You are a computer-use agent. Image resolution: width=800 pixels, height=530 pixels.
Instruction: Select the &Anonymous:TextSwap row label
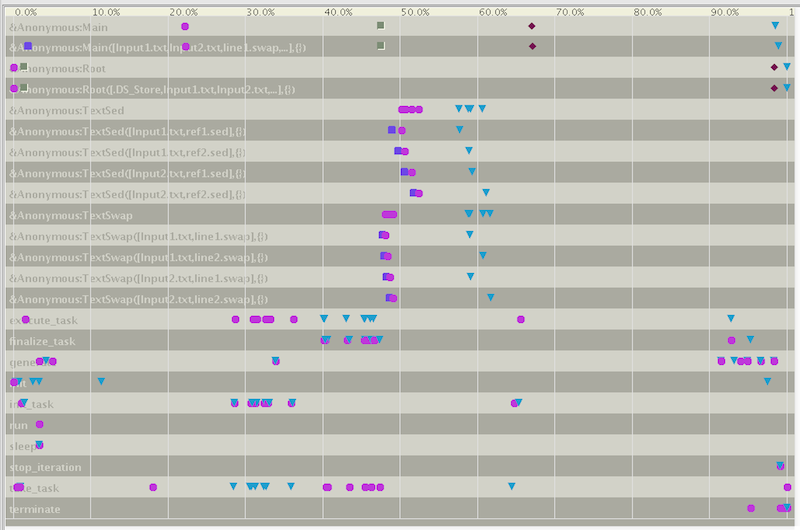coord(70,215)
